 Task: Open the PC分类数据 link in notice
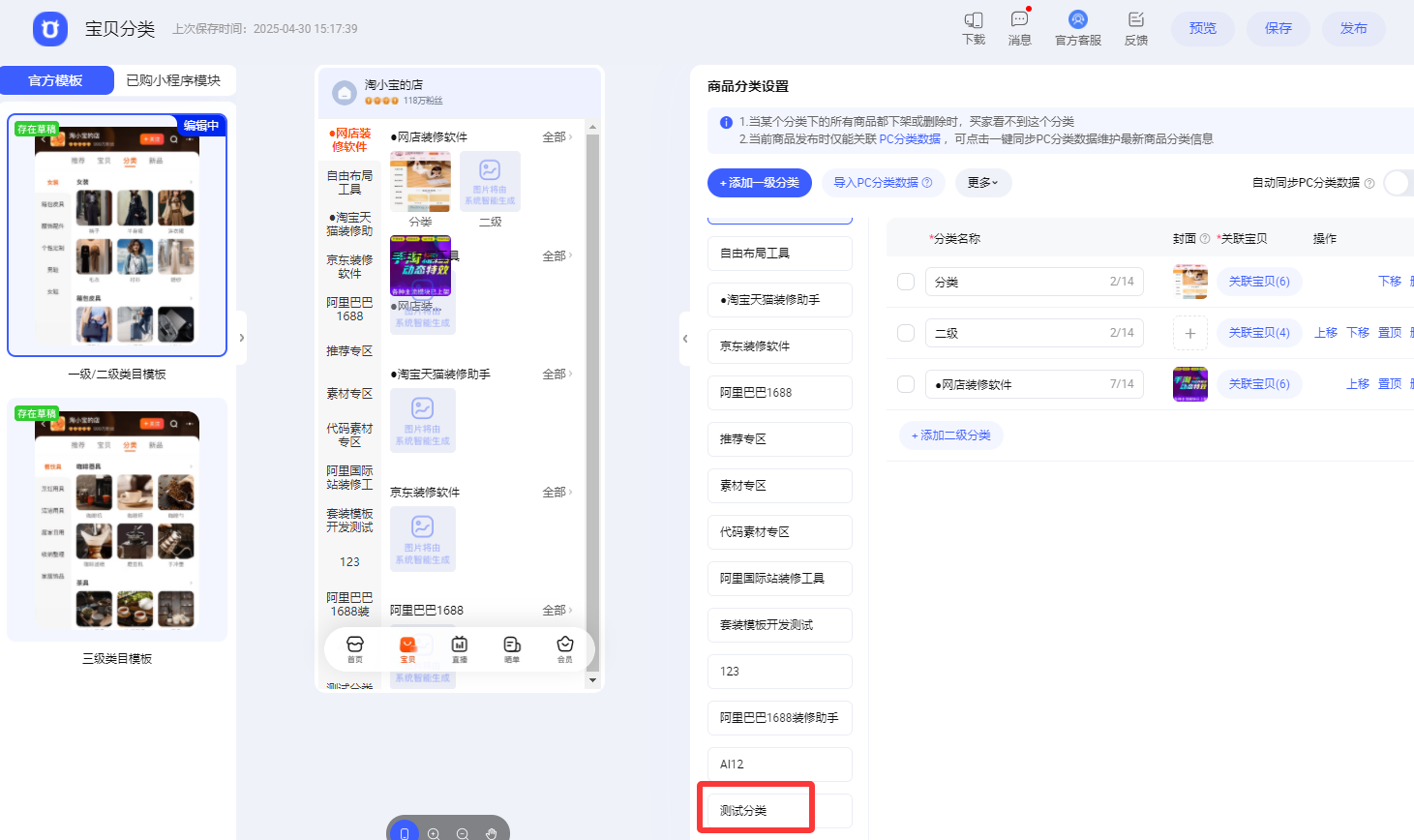pos(910,139)
